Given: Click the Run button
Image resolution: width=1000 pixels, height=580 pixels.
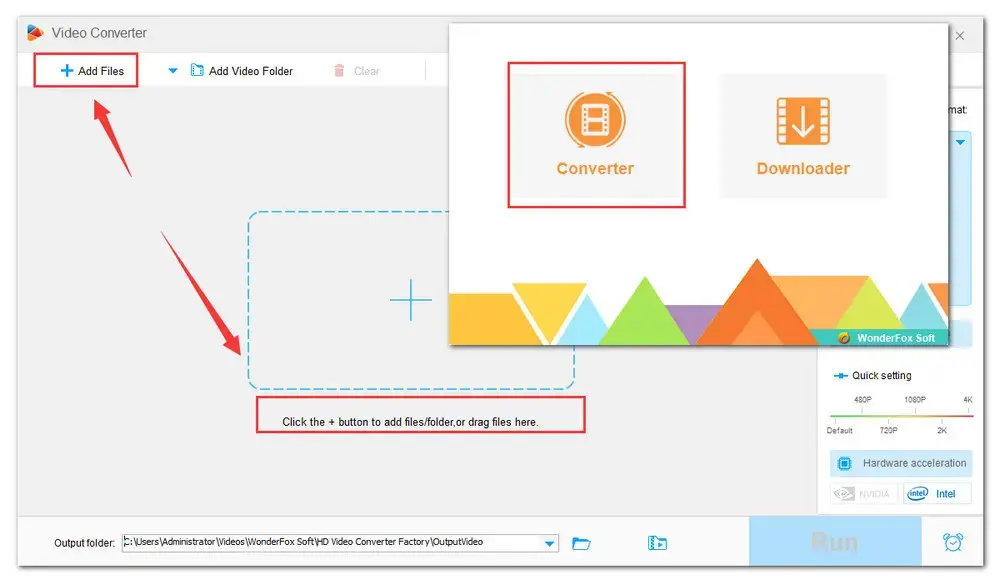Looking at the screenshot, I should point(835,541).
